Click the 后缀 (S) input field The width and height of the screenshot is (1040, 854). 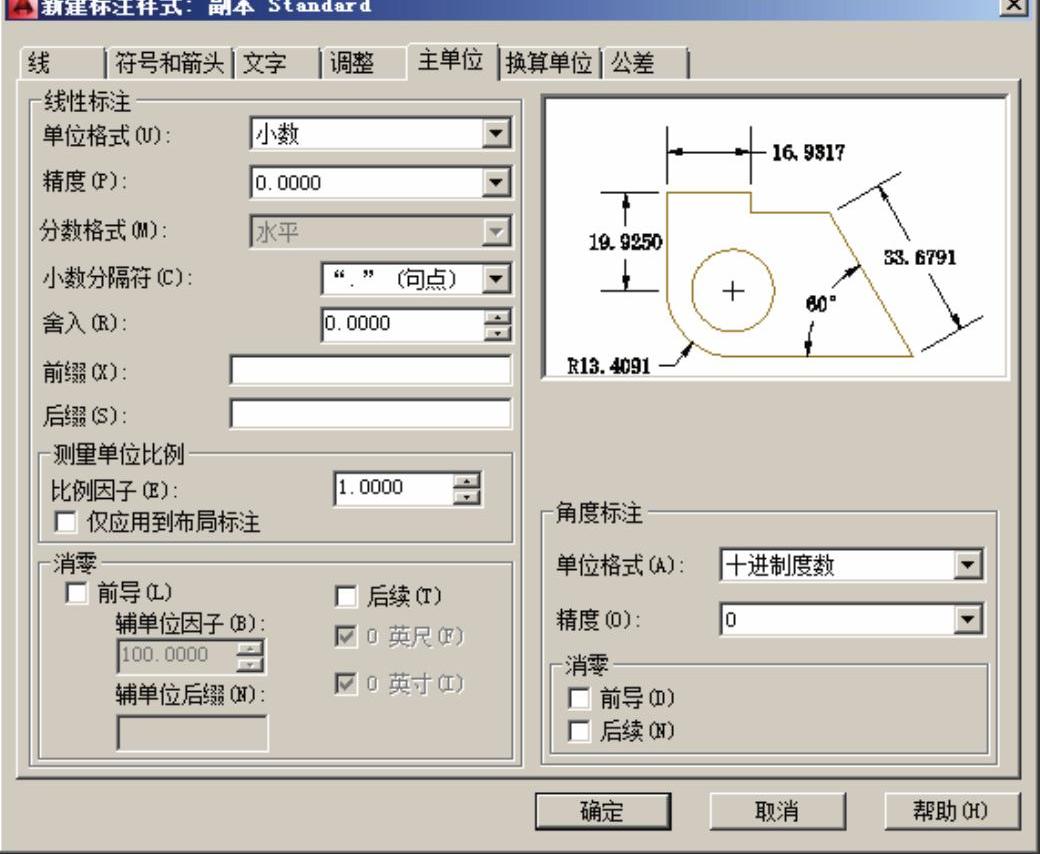370,414
